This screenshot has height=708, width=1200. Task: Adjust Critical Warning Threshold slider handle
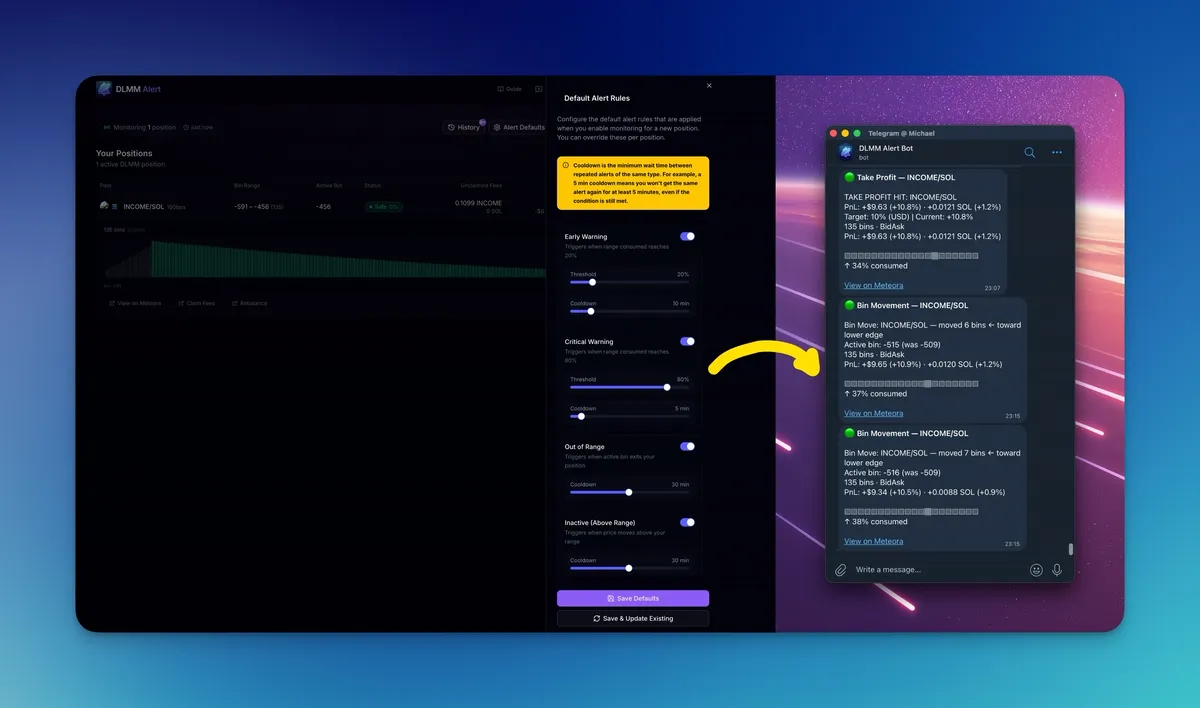pyautogui.click(x=667, y=387)
